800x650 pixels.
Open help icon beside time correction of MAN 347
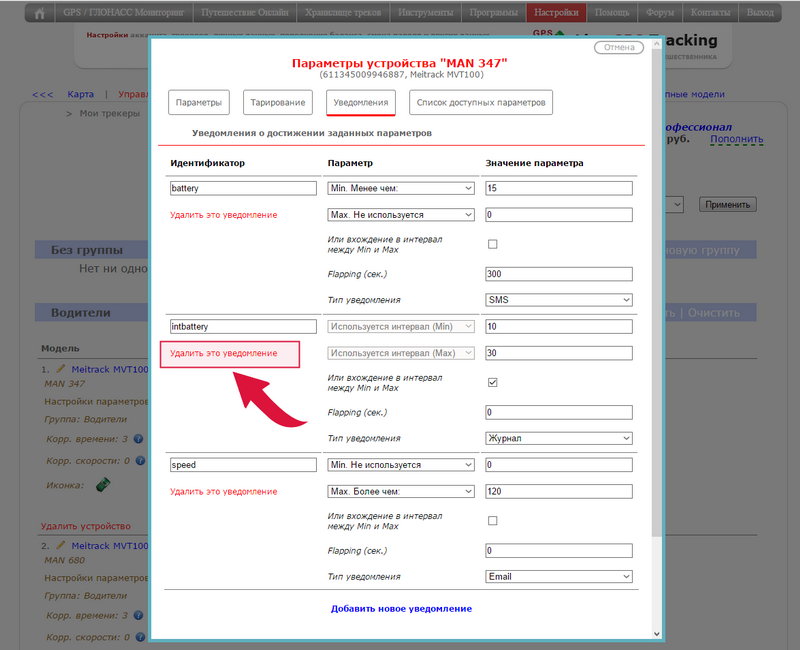pos(139,439)
